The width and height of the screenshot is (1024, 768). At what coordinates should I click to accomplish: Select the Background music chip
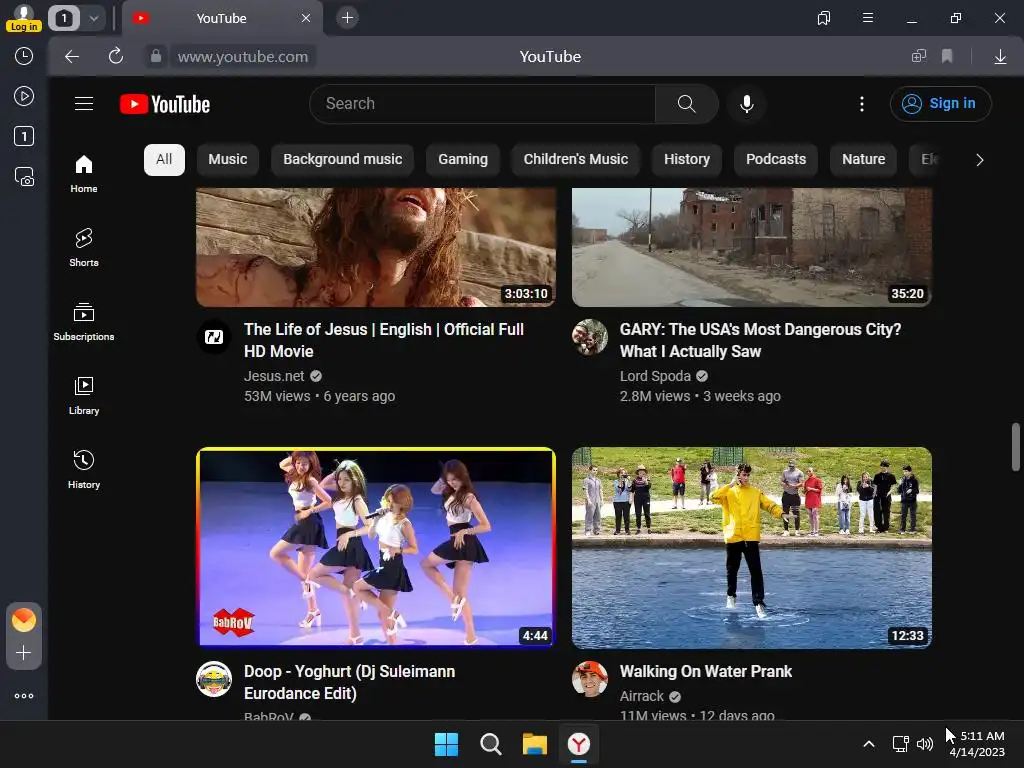point(343,160)
